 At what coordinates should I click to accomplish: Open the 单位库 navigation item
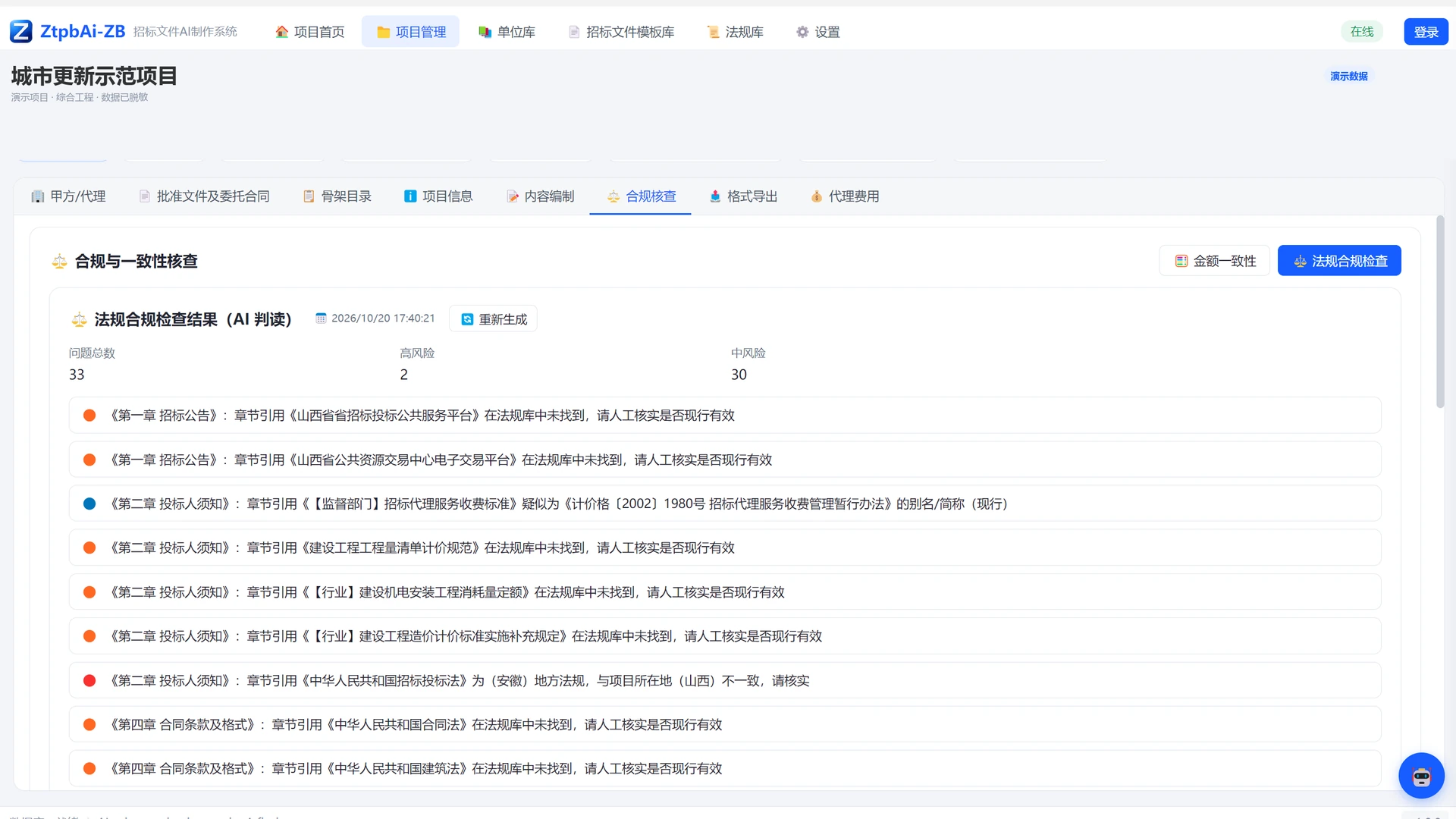[x=507, y=32]
